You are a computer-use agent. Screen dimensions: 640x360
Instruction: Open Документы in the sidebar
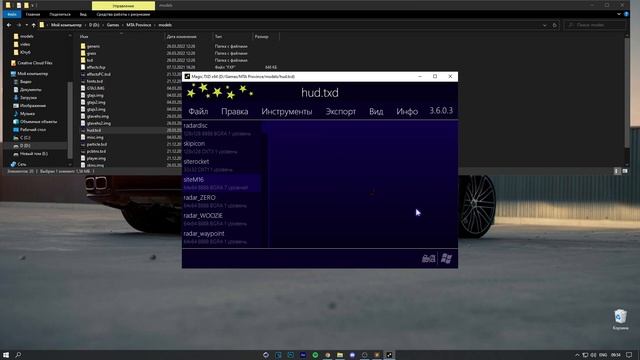(31, 90)
